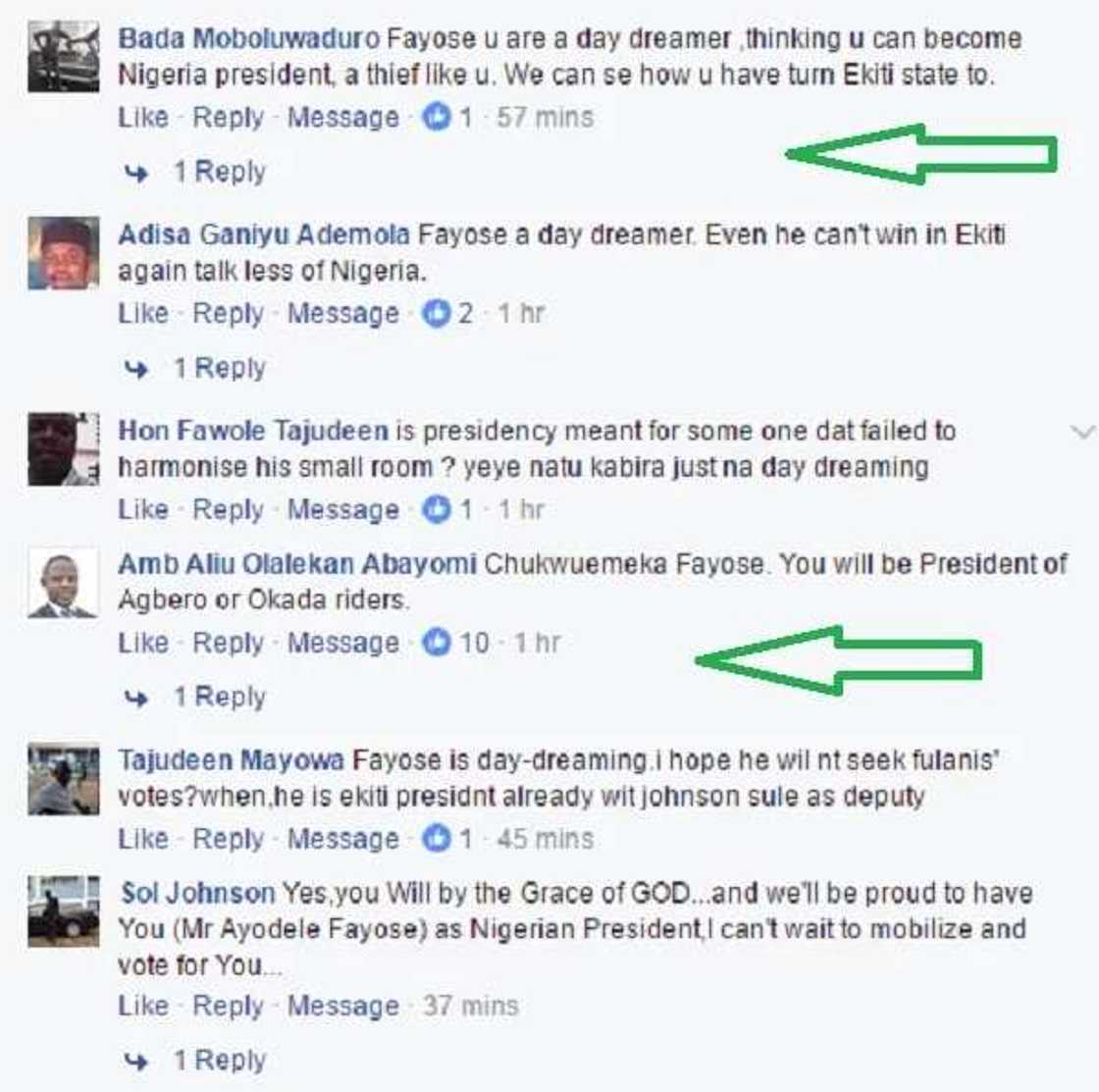This screenshot has width=1099, height=1092.
Task: Click the thumbs-up reaction icon on Adisa Ganiyu Ademola's comment
Action: [436, 313]
